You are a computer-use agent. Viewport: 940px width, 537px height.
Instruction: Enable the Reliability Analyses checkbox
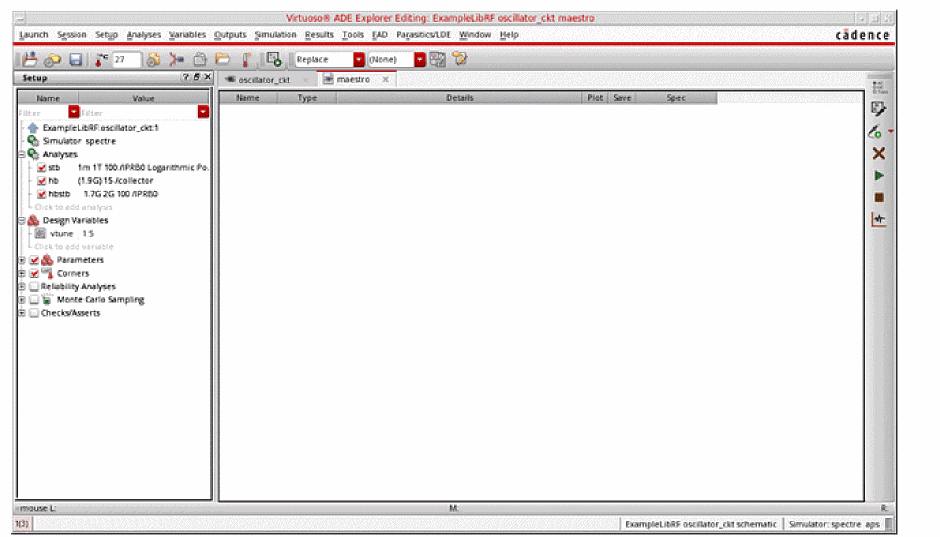pyautogui.click(x=34, y=286)
